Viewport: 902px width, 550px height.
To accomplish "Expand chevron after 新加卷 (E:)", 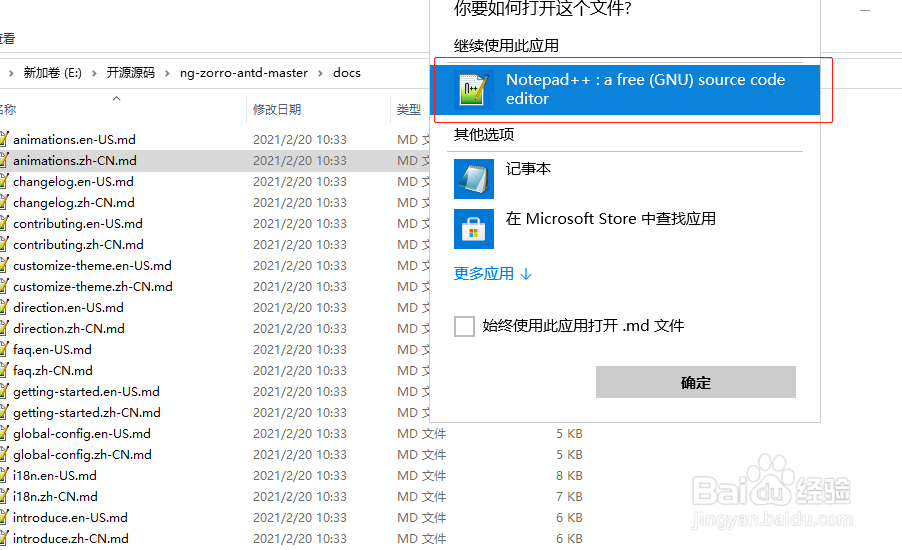I will [94, 73].
